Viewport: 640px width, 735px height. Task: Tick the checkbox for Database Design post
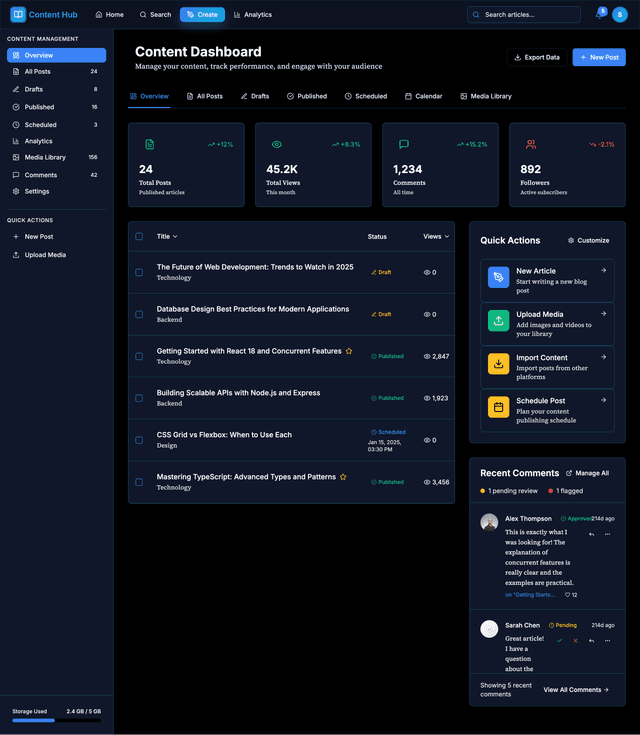pyautogui.click(x=139, y=314)
